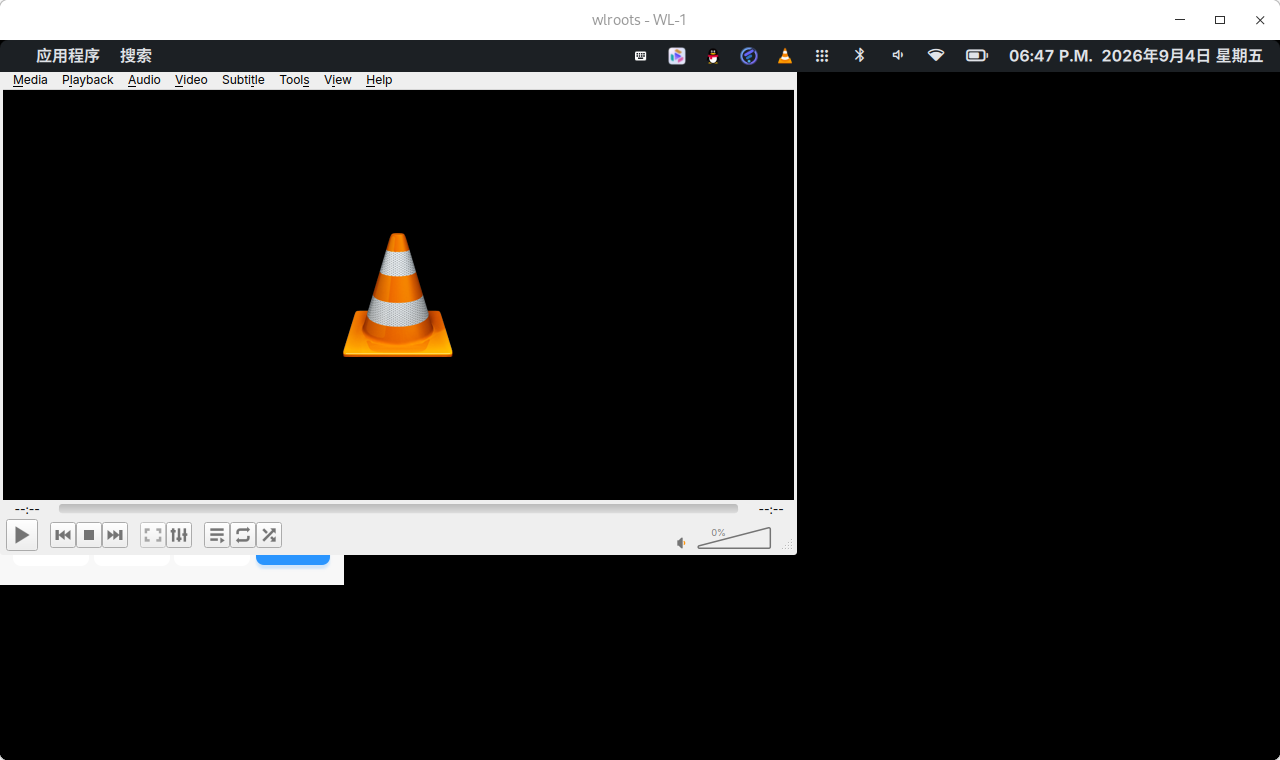This screenshot has height=760, width=1280.
Task: Show extended settings equalizer icon
Action: click(179, 535)
